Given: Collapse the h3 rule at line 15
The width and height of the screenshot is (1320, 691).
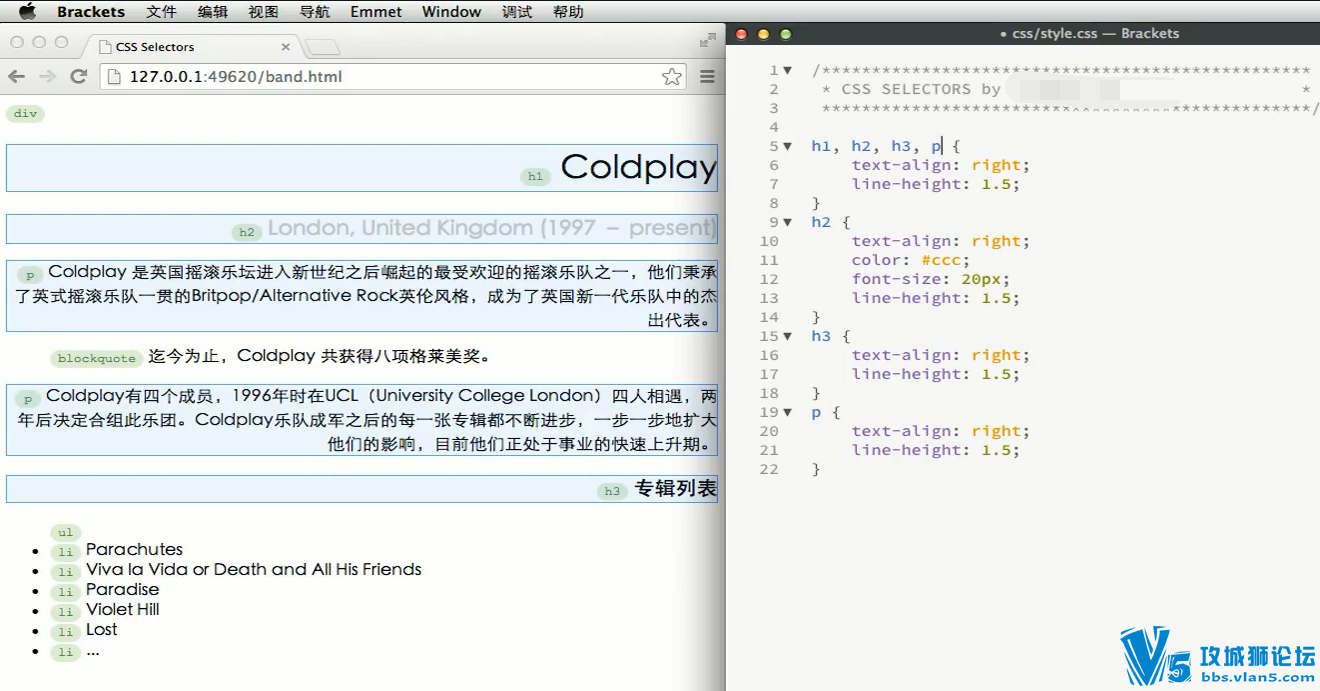Looking at the screenshot, I should point(787,336).
